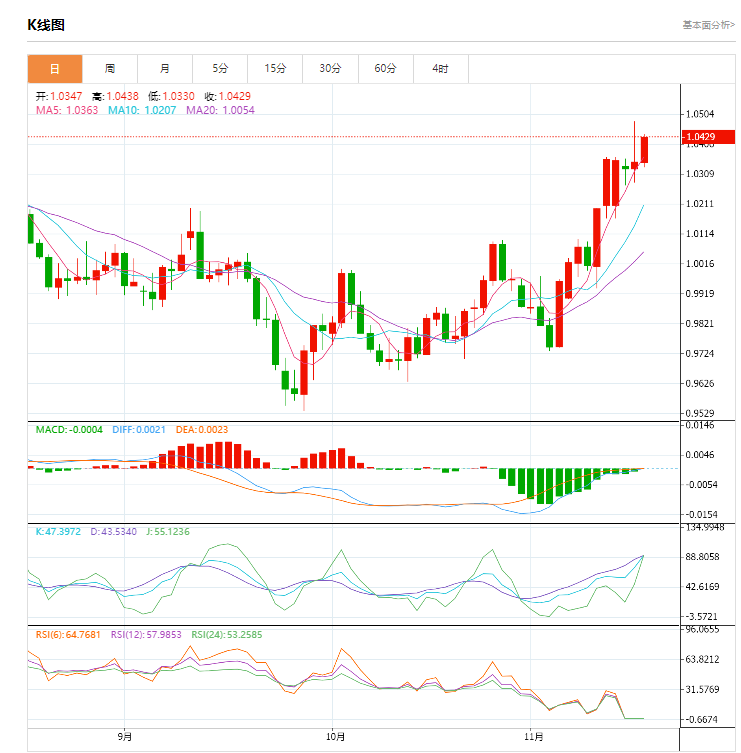Click the 1.0016 price axis label

point(700,264)
